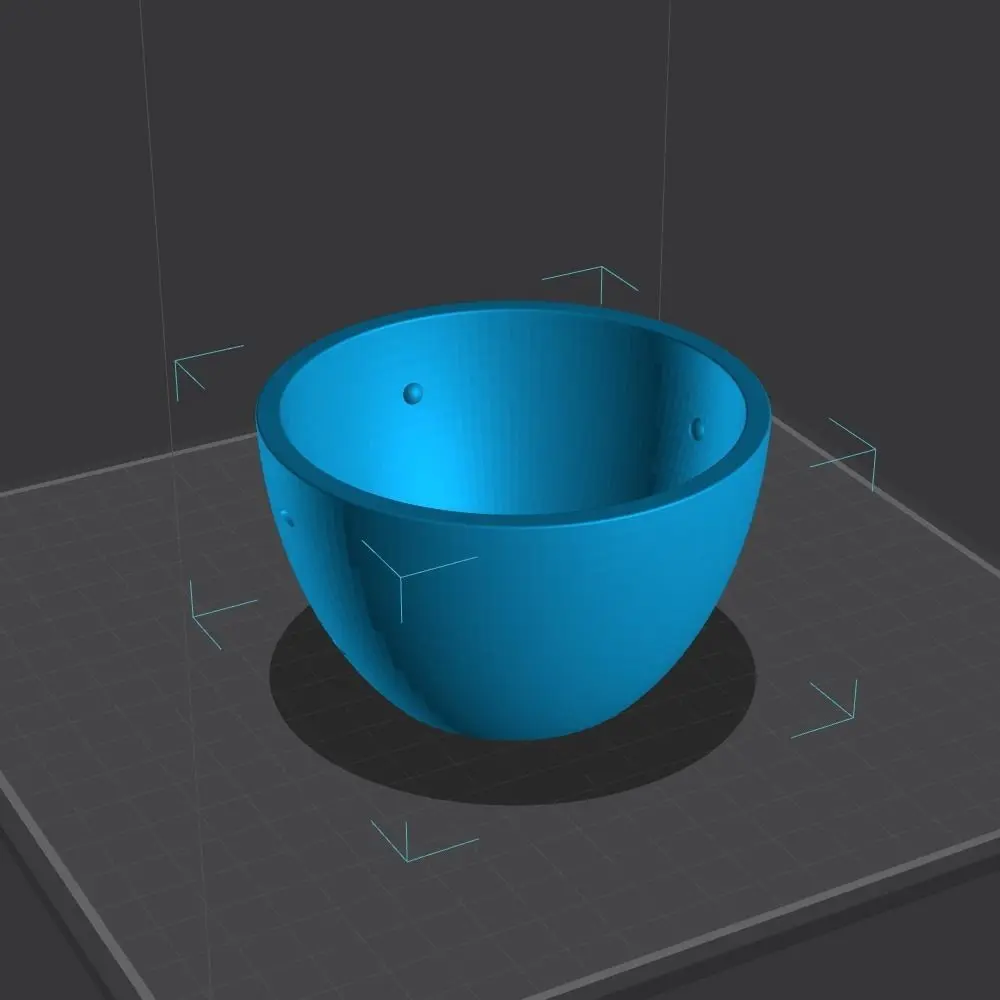Click the small nub on the bowl's outer left side

click(288, 518)
